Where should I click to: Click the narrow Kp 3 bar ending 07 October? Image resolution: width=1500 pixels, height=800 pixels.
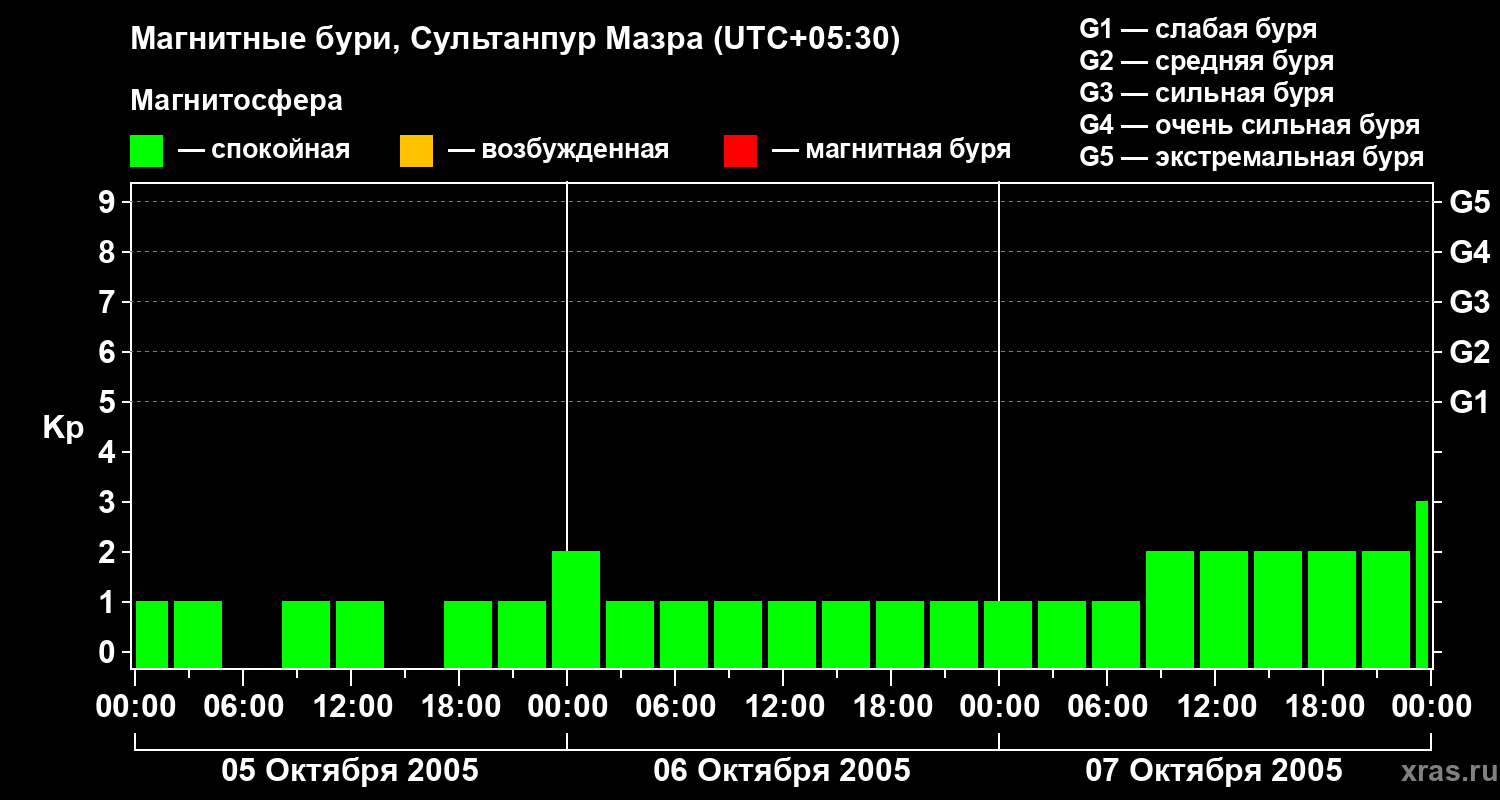point(1422,584)
